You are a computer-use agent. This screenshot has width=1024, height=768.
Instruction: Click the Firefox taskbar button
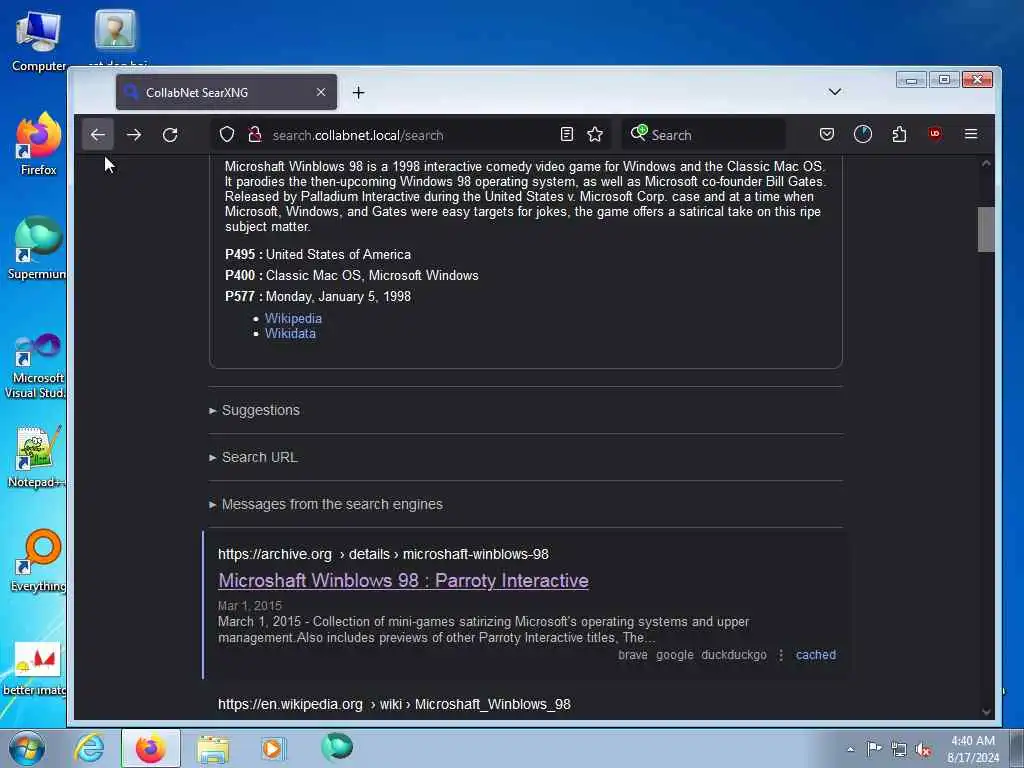point(151,748)
